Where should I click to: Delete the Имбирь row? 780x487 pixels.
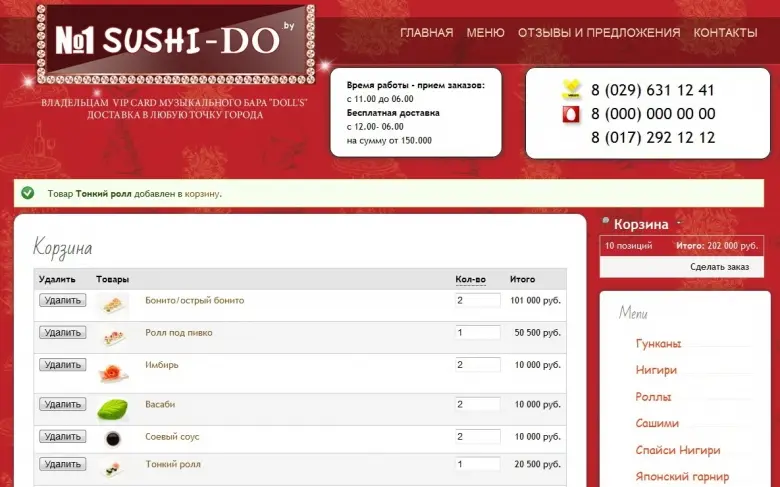63,365
